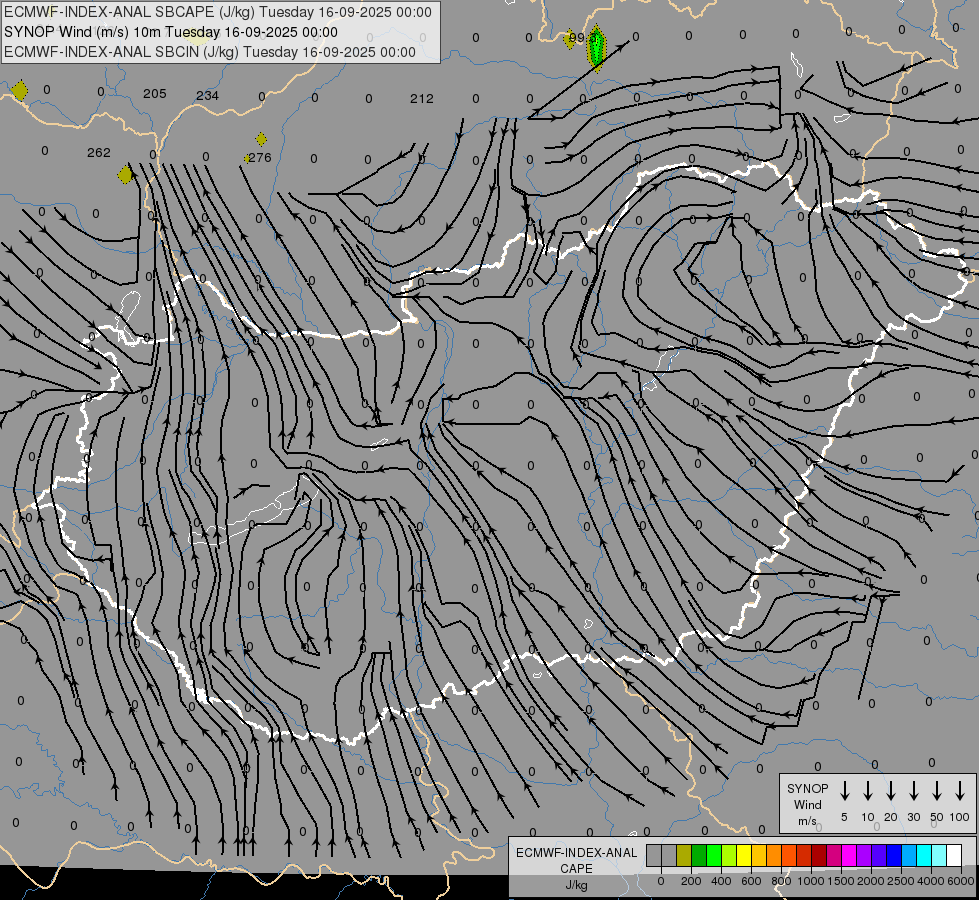Viewport: 979px width, 900px height.
Task: Pick the dark green swatch in CAPE legend
Action: coord(699,855)
